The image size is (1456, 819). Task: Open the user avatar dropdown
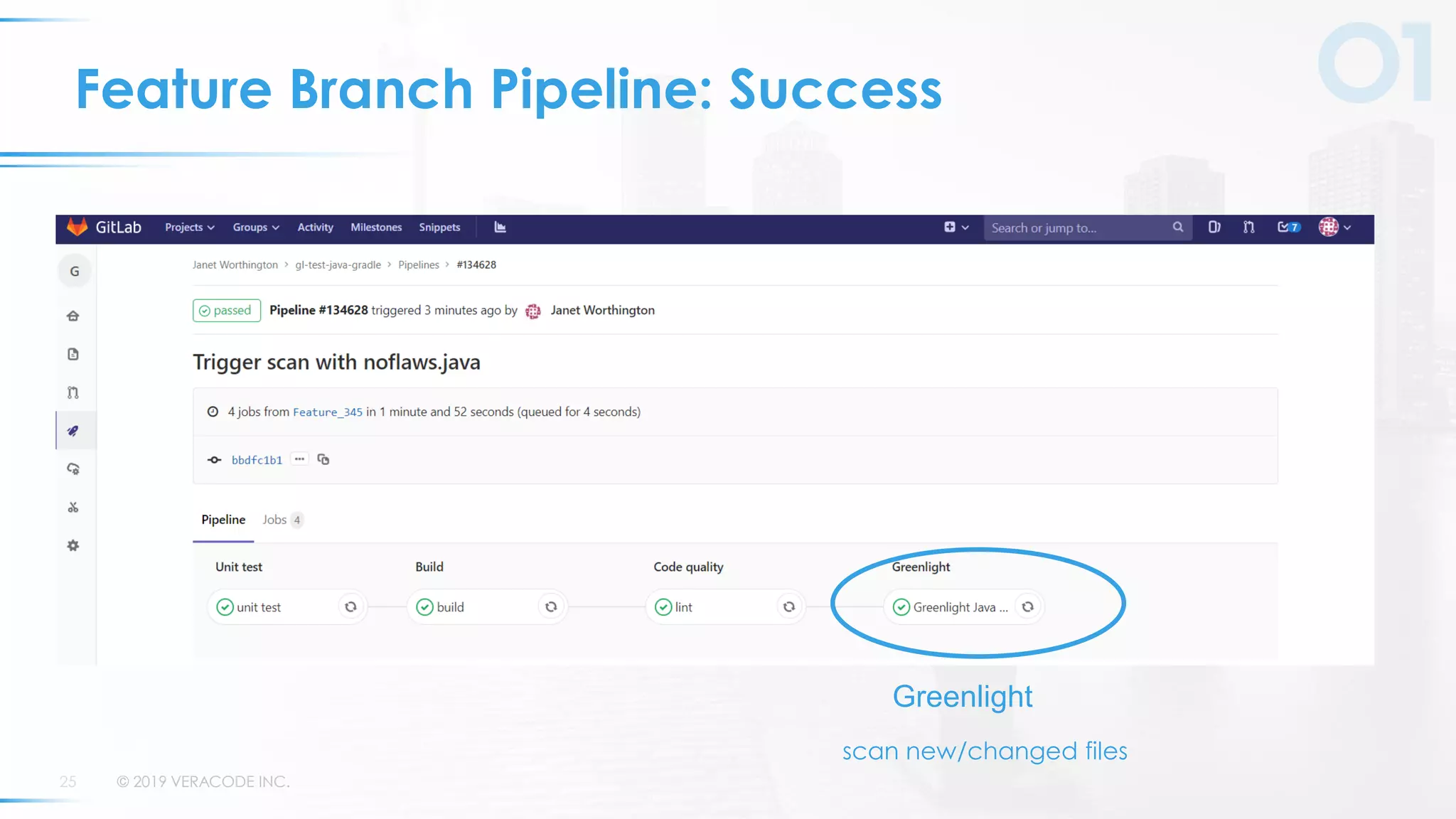1334,227
